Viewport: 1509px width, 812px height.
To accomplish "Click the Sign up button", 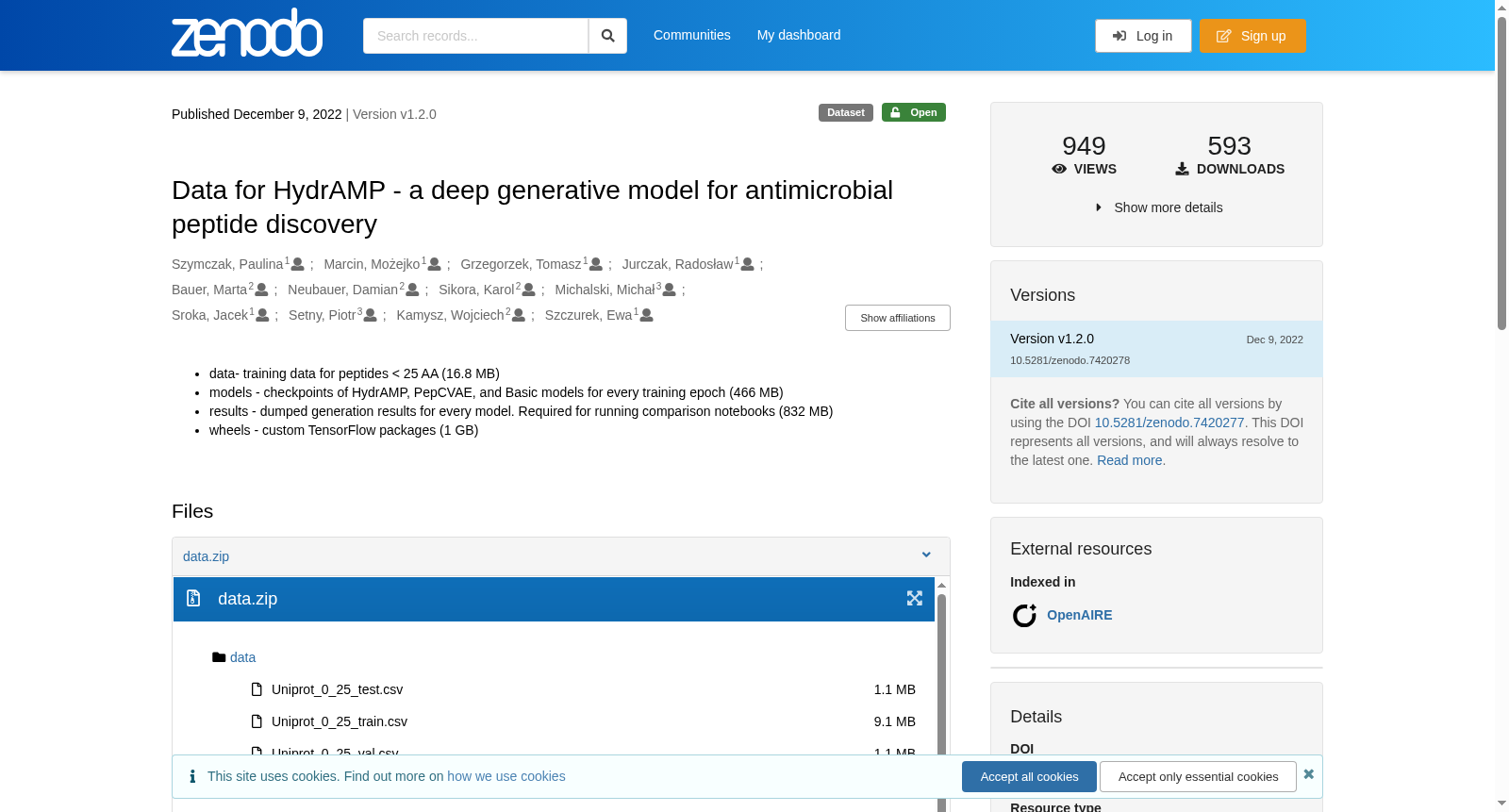I will point(1252,36).
